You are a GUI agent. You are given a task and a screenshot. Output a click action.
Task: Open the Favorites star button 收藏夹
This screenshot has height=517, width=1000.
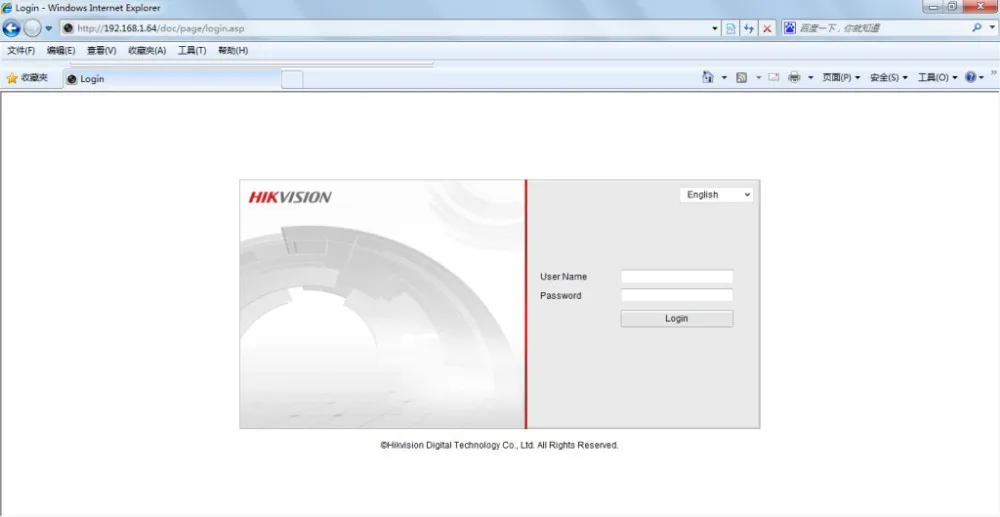click(x=27, y=78)
